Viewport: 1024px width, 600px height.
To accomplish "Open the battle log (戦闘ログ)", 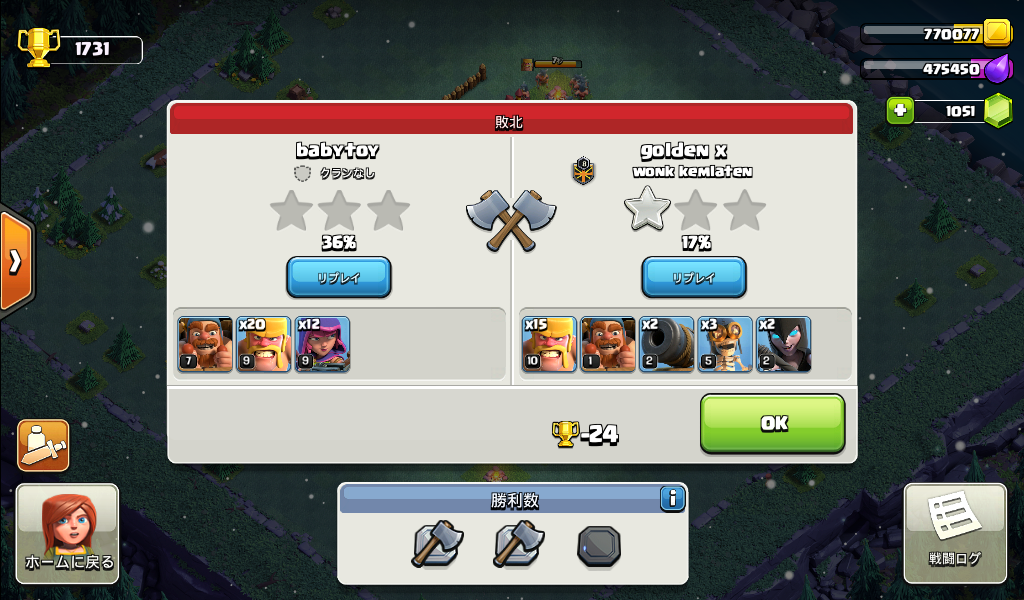I will [955, 533].
